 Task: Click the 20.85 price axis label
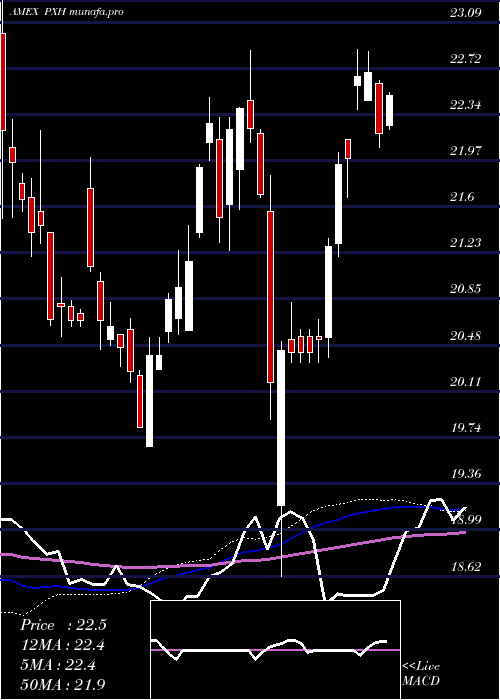pyautogui.click(x=466, y=289)
